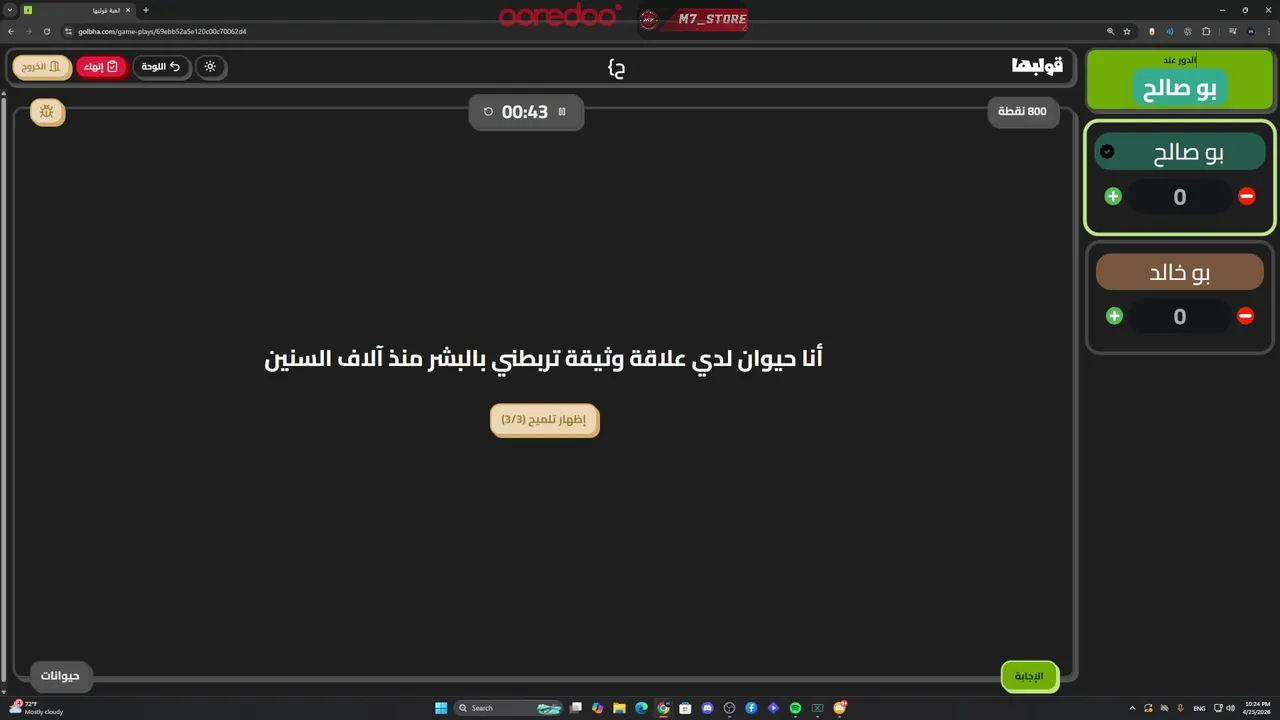Open tab search dropdown arrow

pyautogui.click(x=10, y=10)
